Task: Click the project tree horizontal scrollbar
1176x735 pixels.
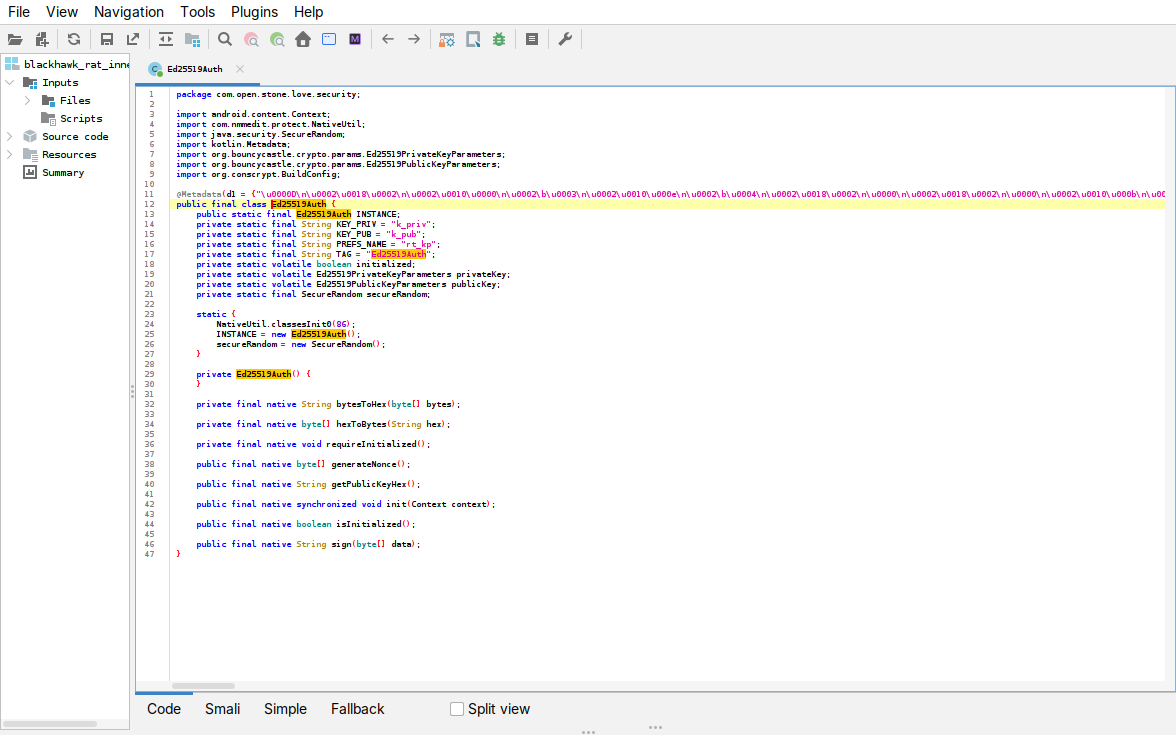Action: coord(50,724)
